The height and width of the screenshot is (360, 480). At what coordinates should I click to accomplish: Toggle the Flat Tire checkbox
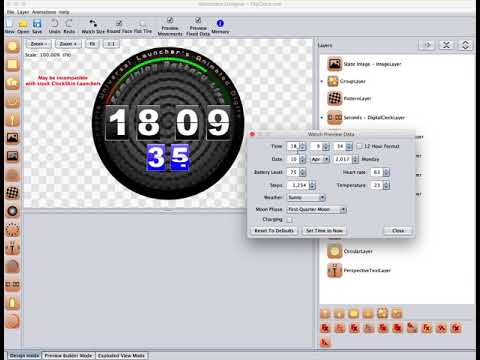143,23
